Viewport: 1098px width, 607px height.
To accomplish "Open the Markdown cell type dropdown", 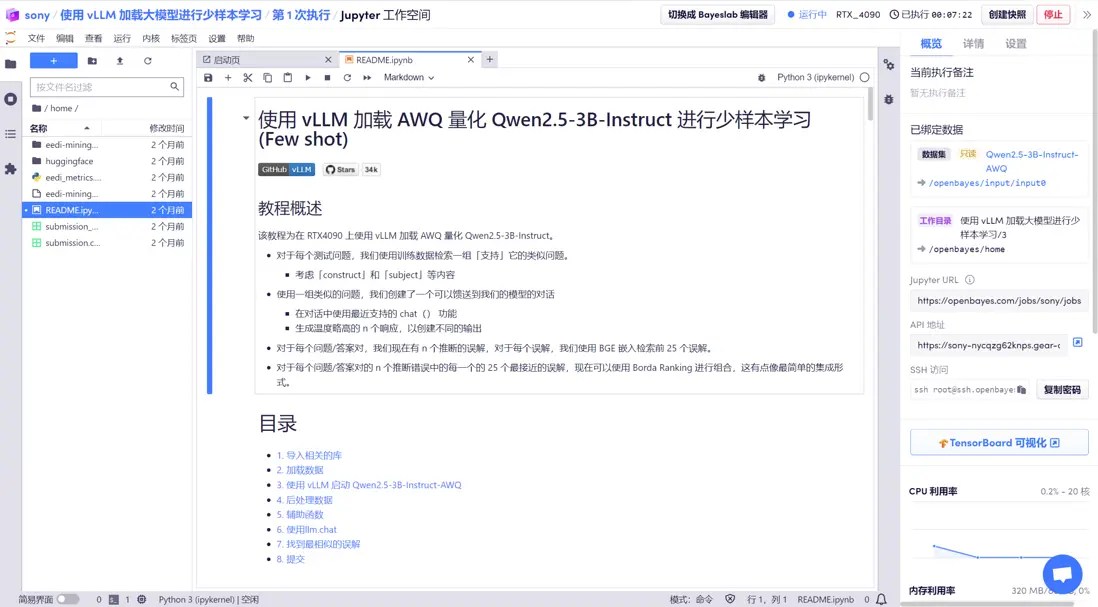I will [407, 77].
